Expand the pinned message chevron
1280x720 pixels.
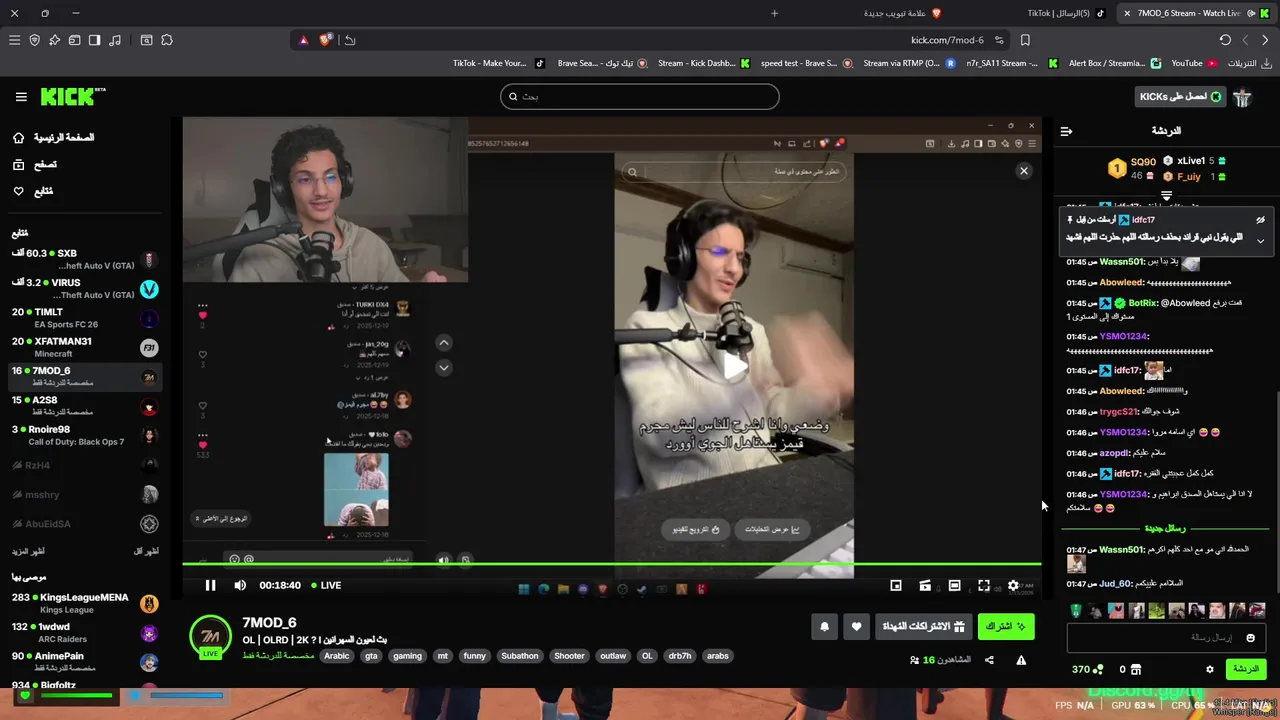coord(1260,241)
